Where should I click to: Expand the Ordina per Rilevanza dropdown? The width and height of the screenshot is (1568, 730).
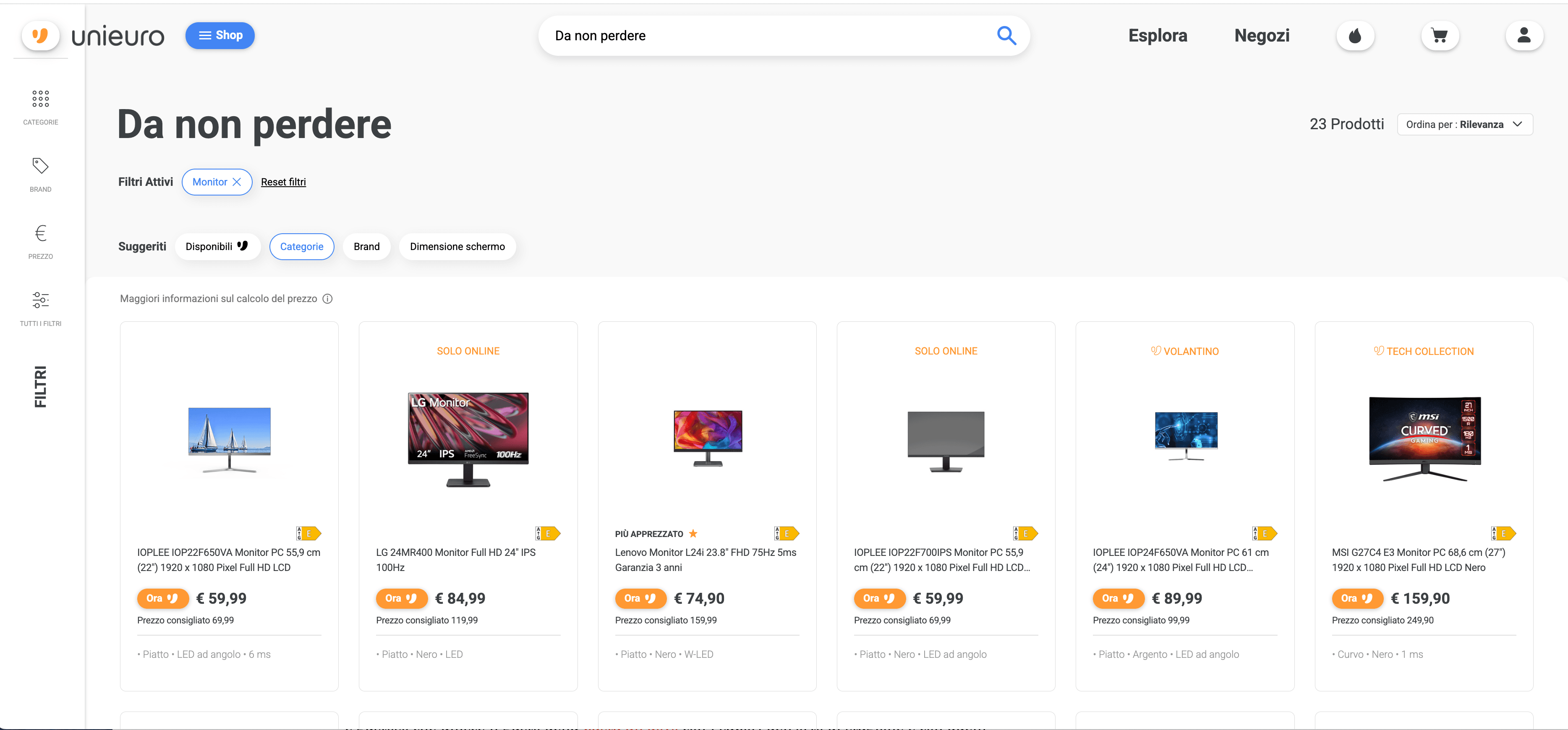1464,125
